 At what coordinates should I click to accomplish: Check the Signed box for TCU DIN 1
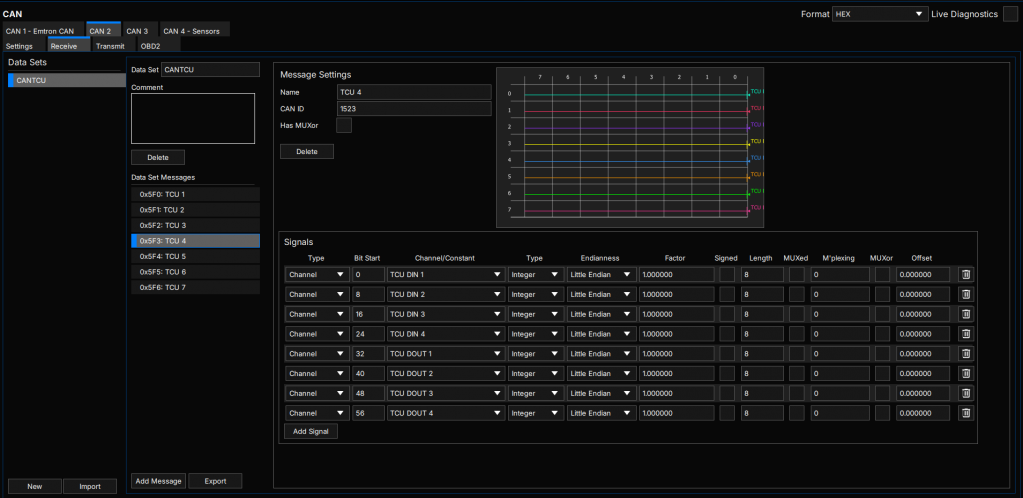click(x=726, y=274)
